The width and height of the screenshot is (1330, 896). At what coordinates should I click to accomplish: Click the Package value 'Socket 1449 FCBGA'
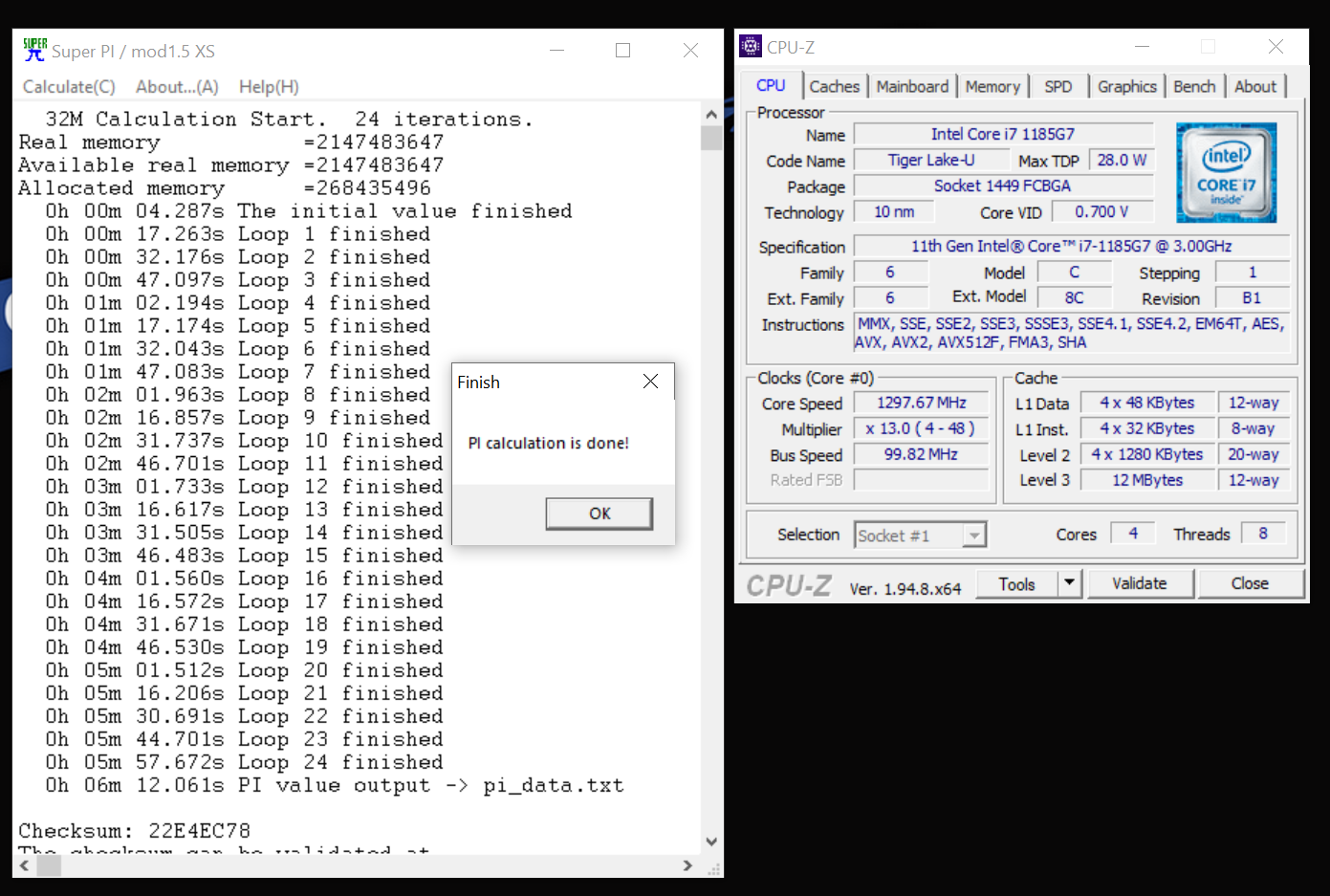1003,186
